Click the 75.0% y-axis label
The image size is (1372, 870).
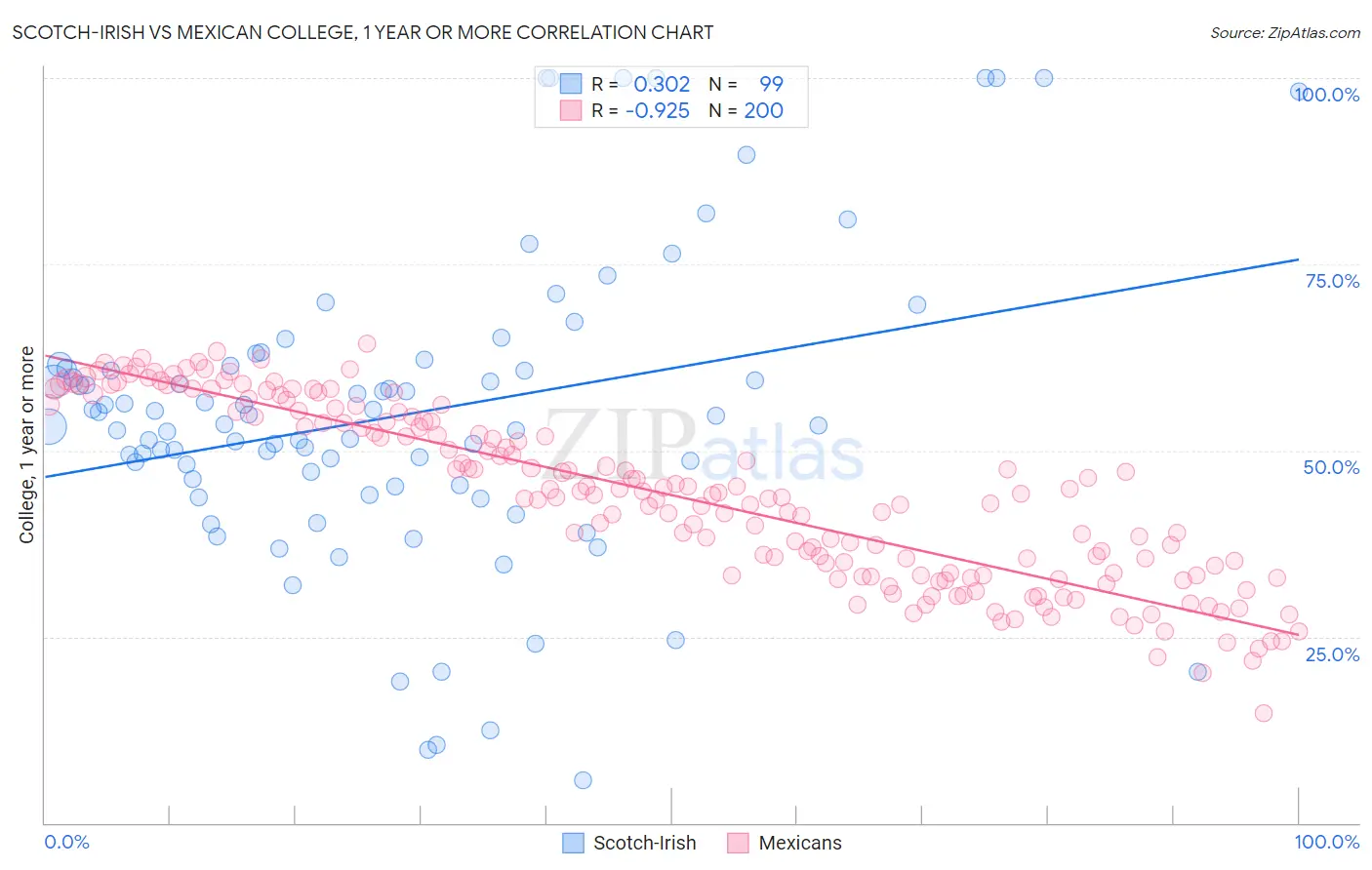(x=1332, y=281)
